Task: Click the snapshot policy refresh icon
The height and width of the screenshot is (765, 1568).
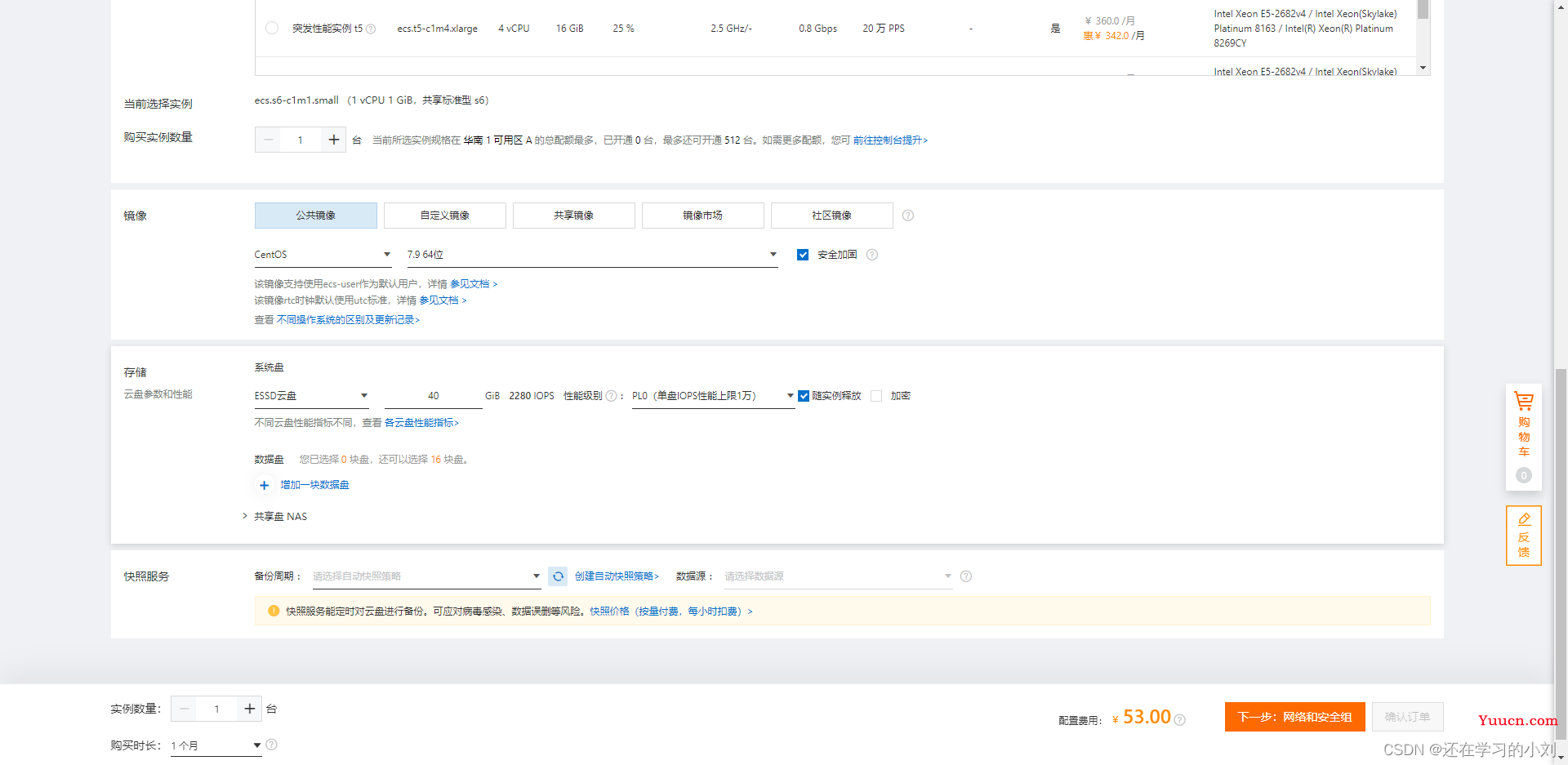Action: (558, 576)
